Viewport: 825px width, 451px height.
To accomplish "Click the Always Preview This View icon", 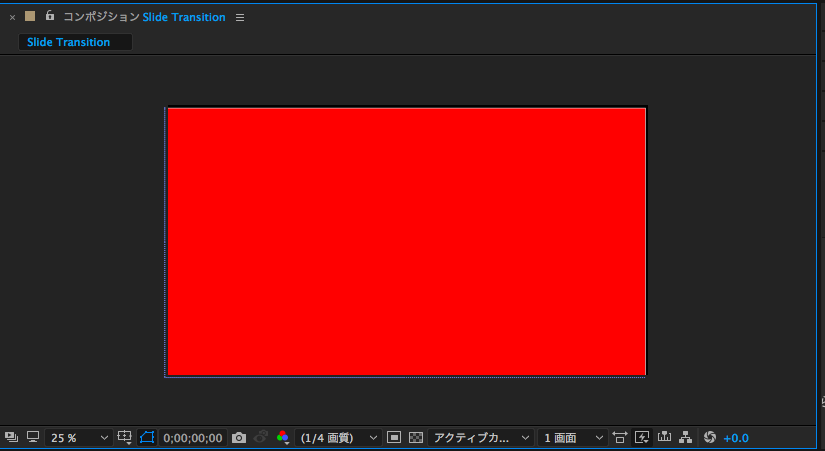I will click(11, 437).
